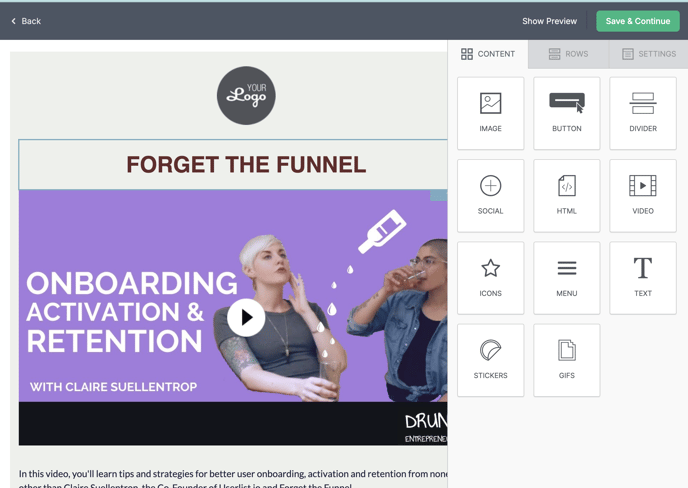Go Back using the back arrow link
Screen dimensions: 688x488
26,21
